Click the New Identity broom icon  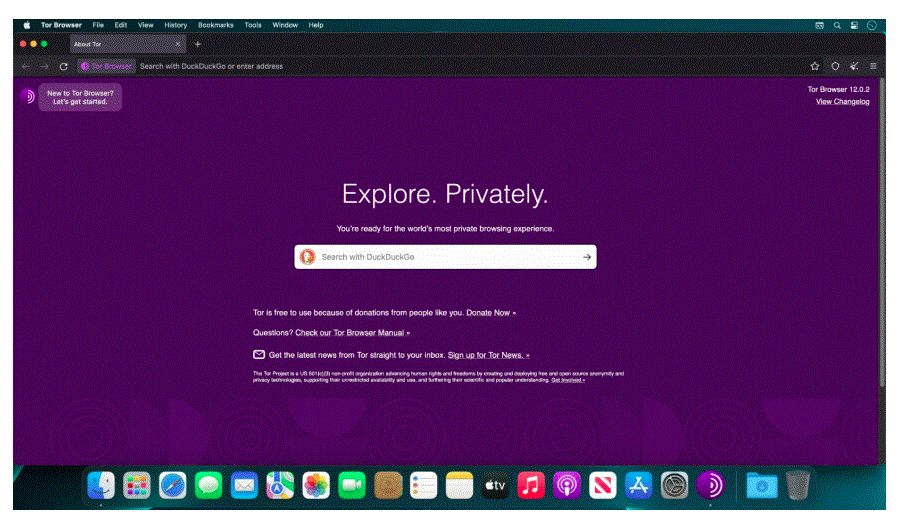click(854, 66)
